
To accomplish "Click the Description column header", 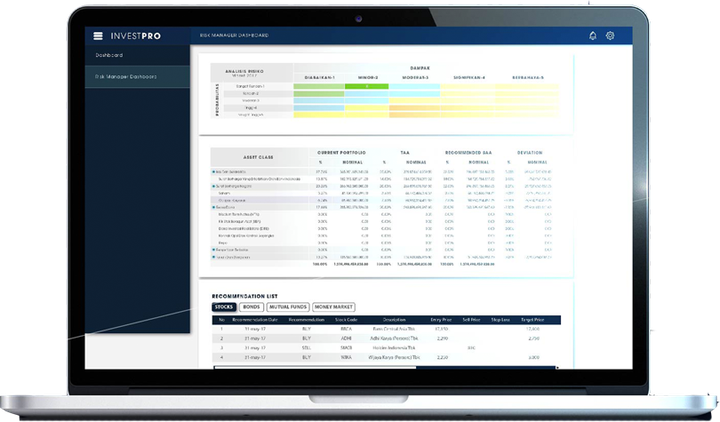I will (394, 320).
